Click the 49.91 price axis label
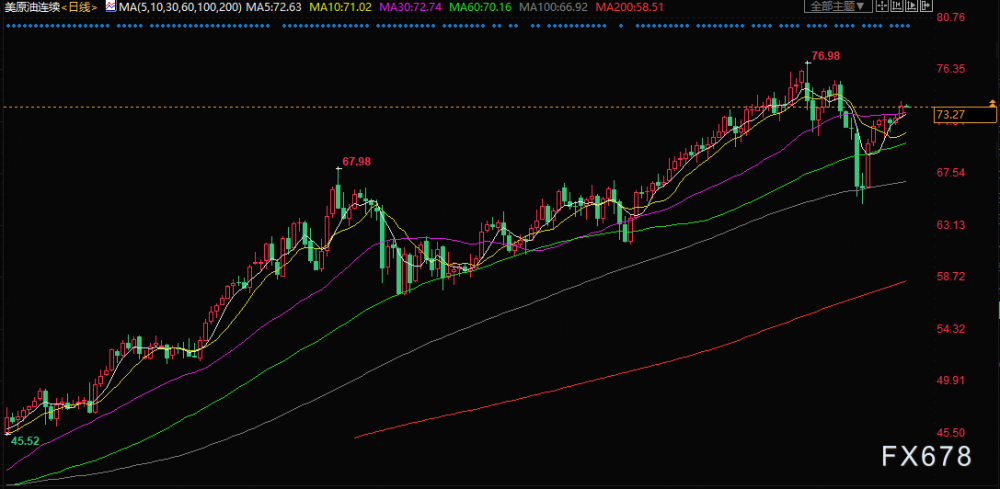The height and width of the screenshot is (489, 1000). (951, 381)
